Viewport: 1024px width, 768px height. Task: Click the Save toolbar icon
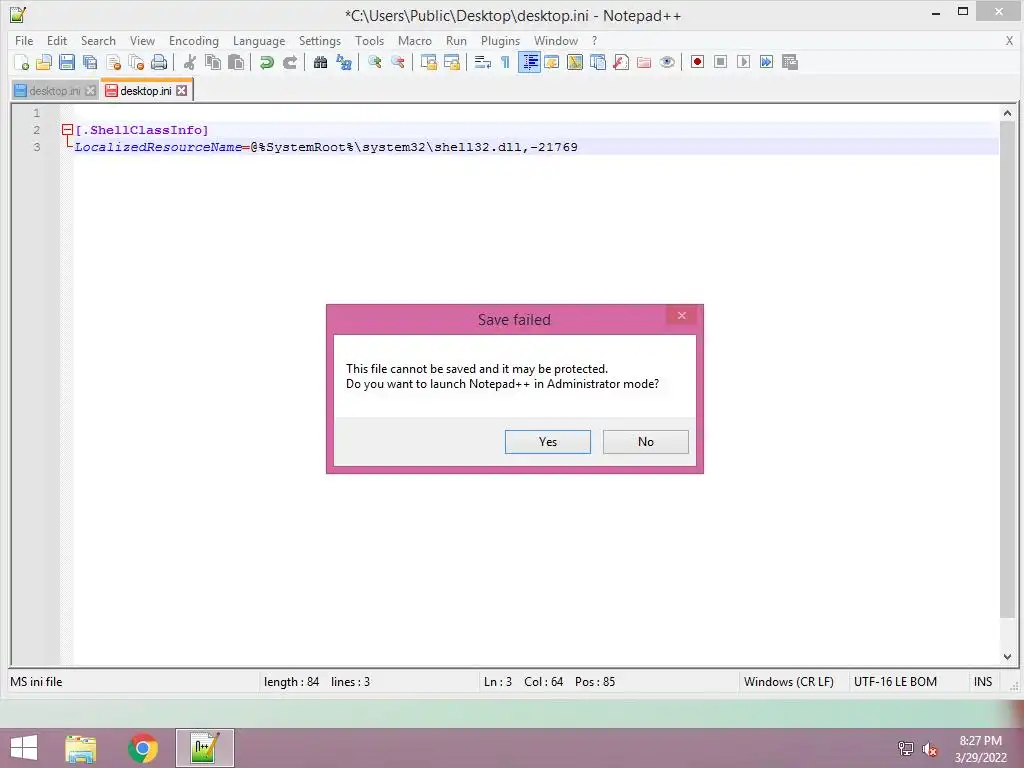tap(67, 62)
